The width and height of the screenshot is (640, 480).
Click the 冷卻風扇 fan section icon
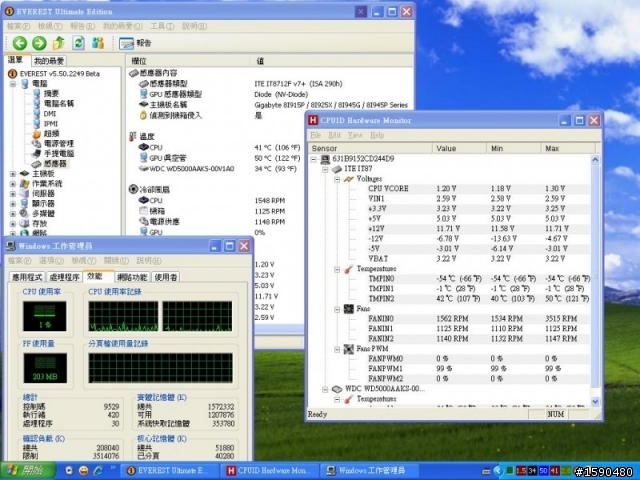(133, 189)
